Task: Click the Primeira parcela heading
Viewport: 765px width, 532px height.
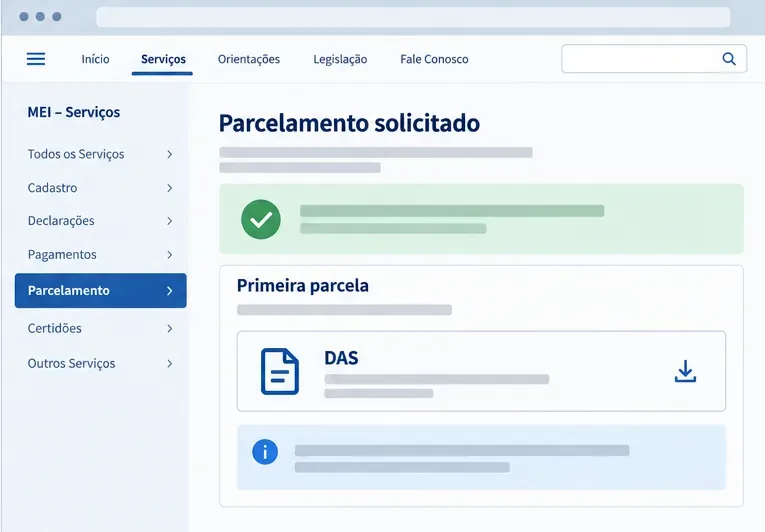Action: (x=302, y=286)
